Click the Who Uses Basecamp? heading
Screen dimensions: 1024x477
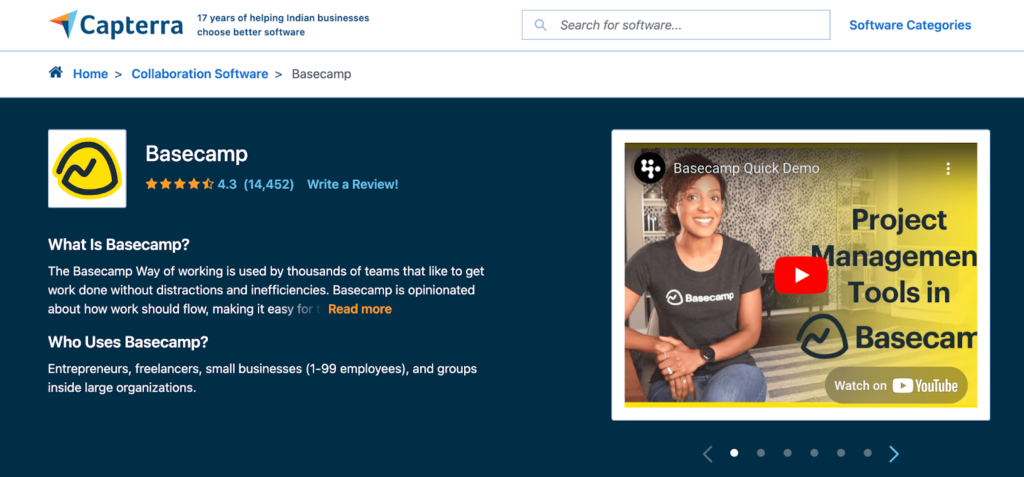point(128,342)
